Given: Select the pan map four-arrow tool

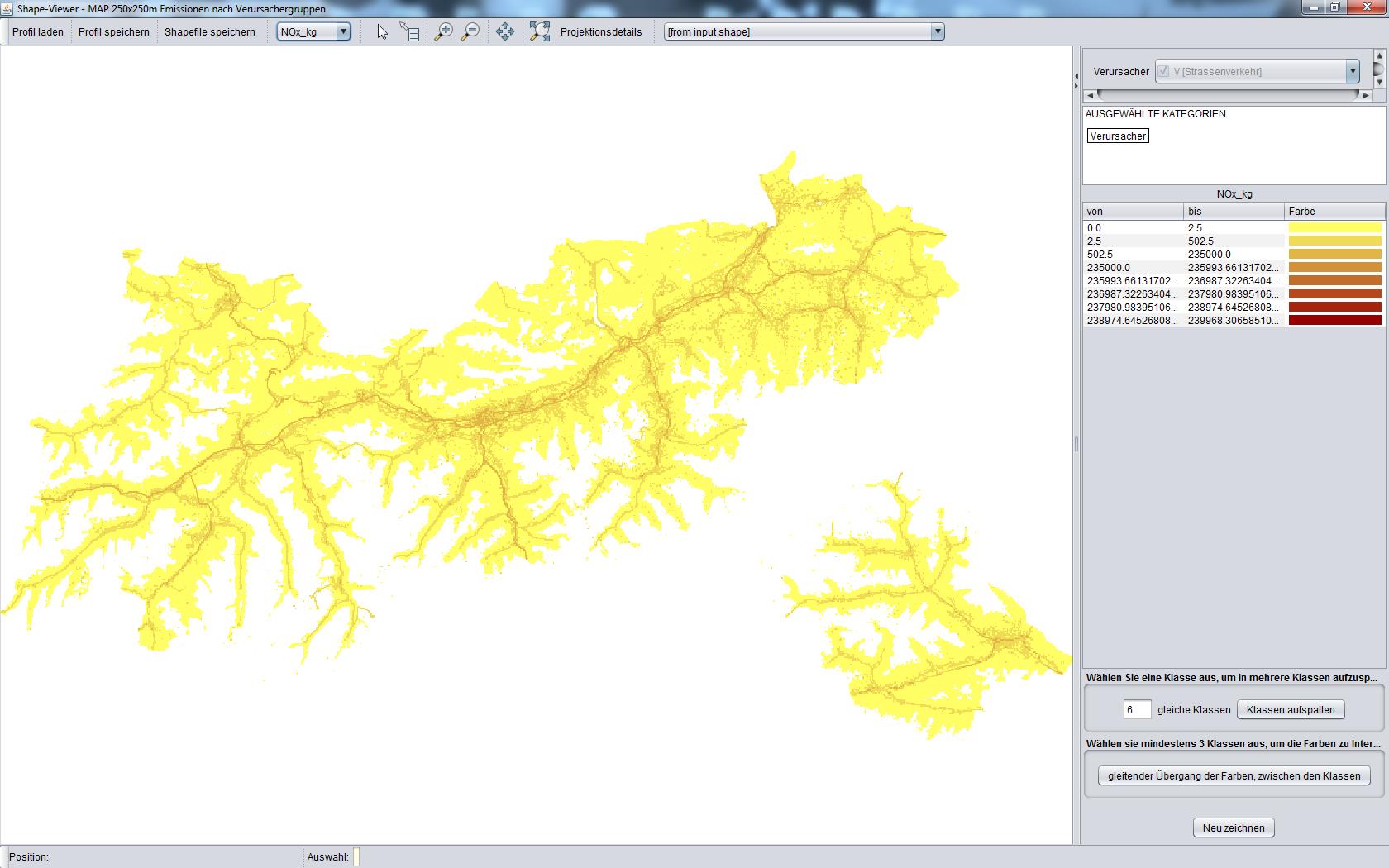Looking at the screenshot, I should click(505, 32).
